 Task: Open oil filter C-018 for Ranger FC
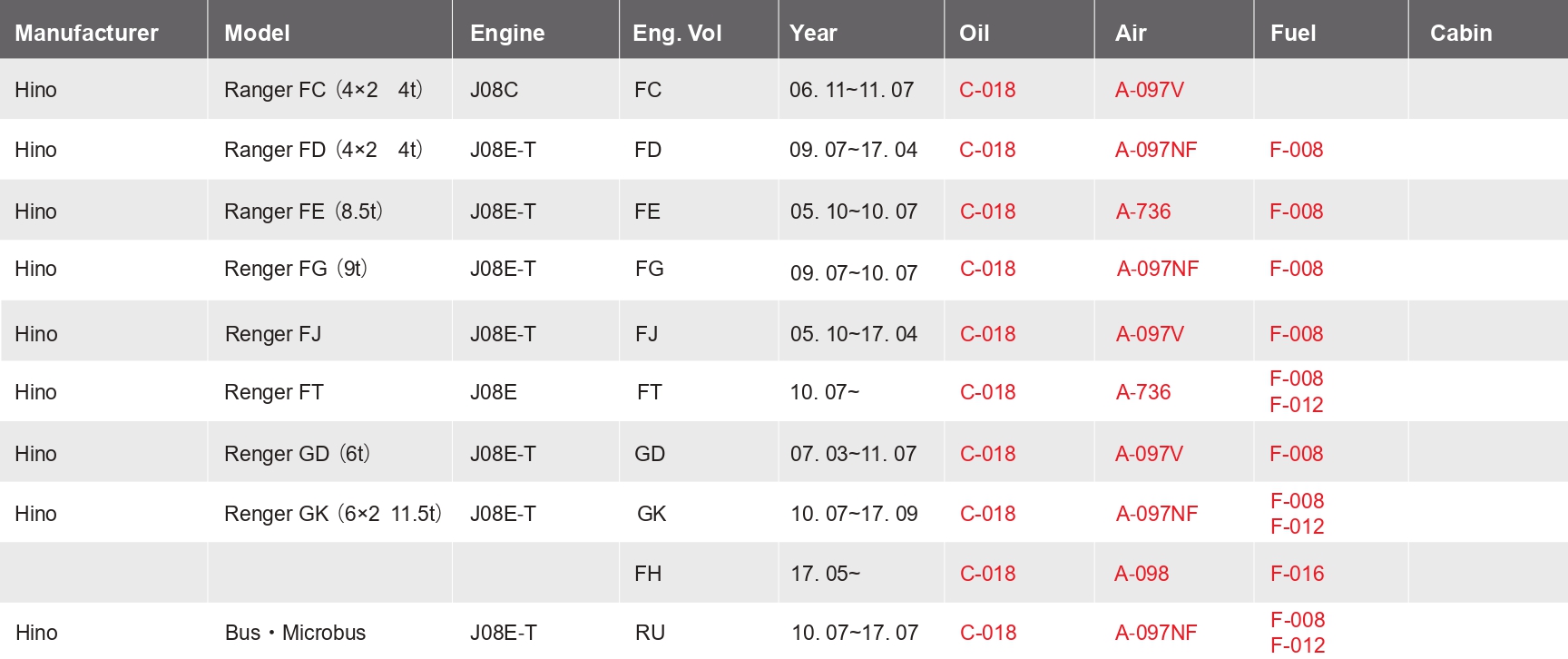pyautogui.click(x=987, y=90)
